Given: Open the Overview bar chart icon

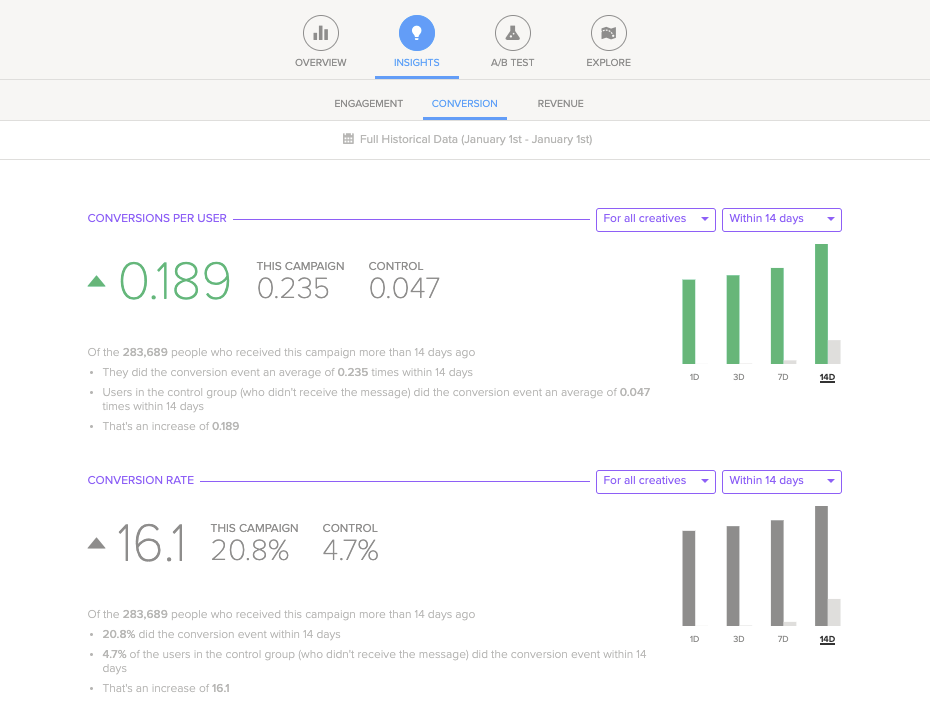Looking at the screenshot, I should click(x=321, y=34).
